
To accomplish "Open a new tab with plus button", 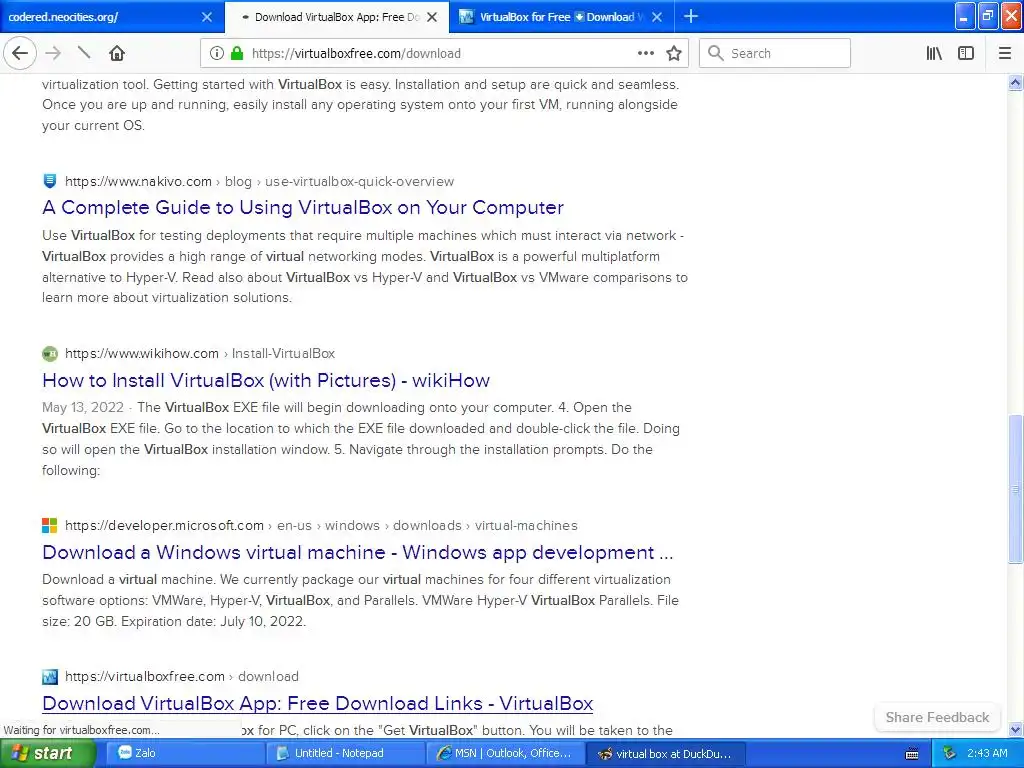I will click(x=690, y=16).
